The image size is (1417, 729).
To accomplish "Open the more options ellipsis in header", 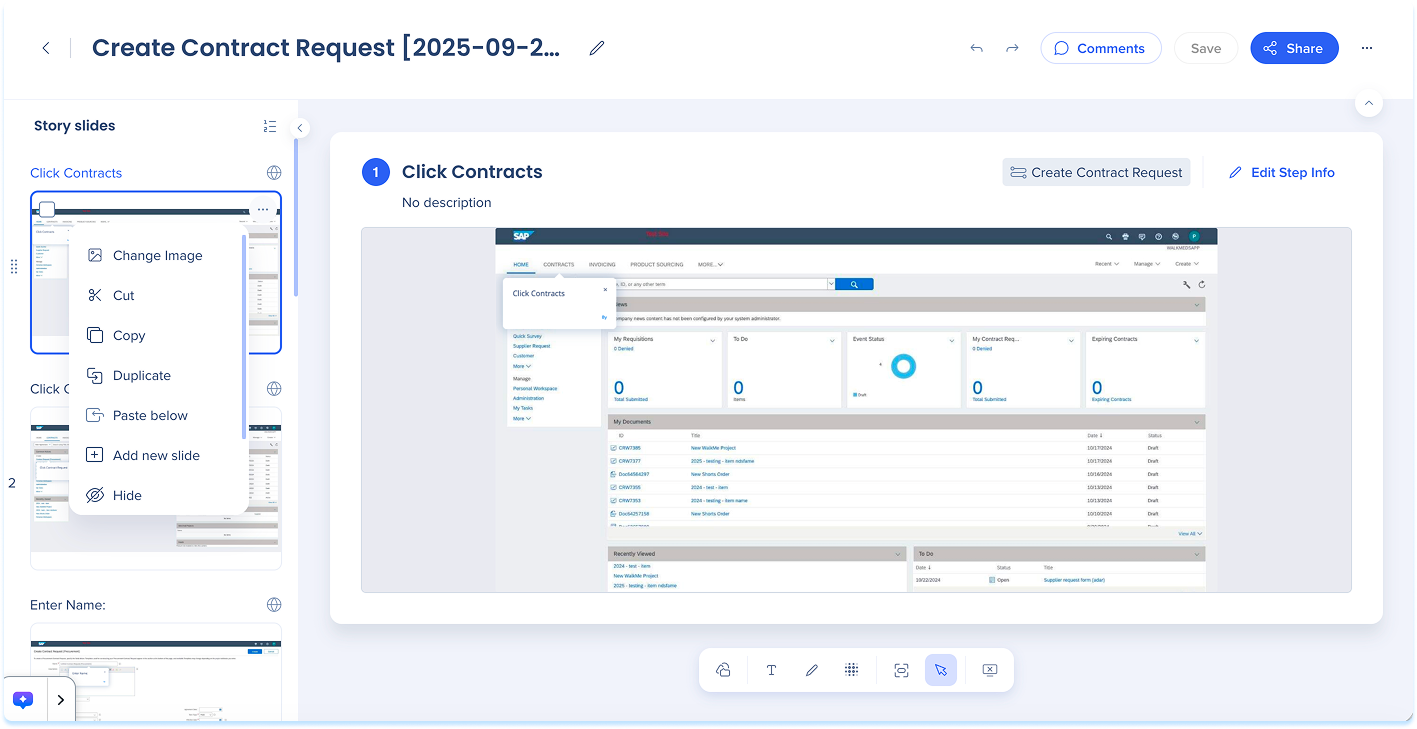I will (1366, 48).
